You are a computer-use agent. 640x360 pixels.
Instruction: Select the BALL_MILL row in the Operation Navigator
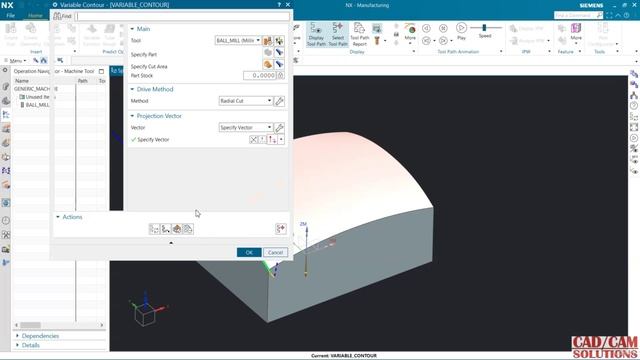pos(36,105)
